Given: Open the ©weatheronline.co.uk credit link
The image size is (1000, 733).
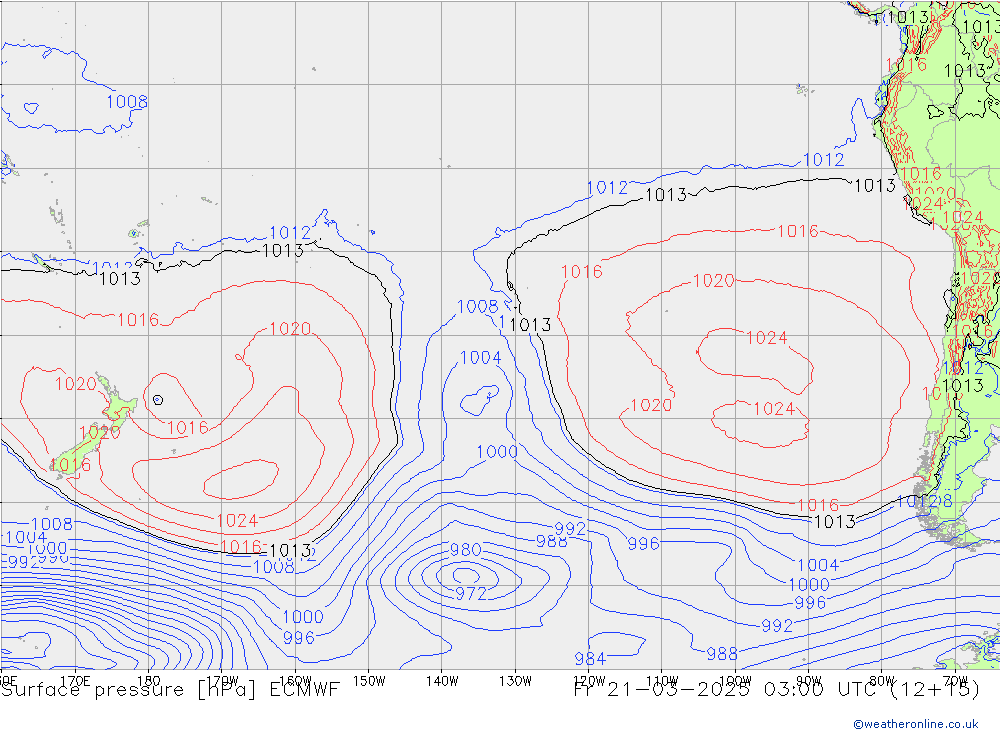Looking at the screenshot, I should click(x=916, y=724).
